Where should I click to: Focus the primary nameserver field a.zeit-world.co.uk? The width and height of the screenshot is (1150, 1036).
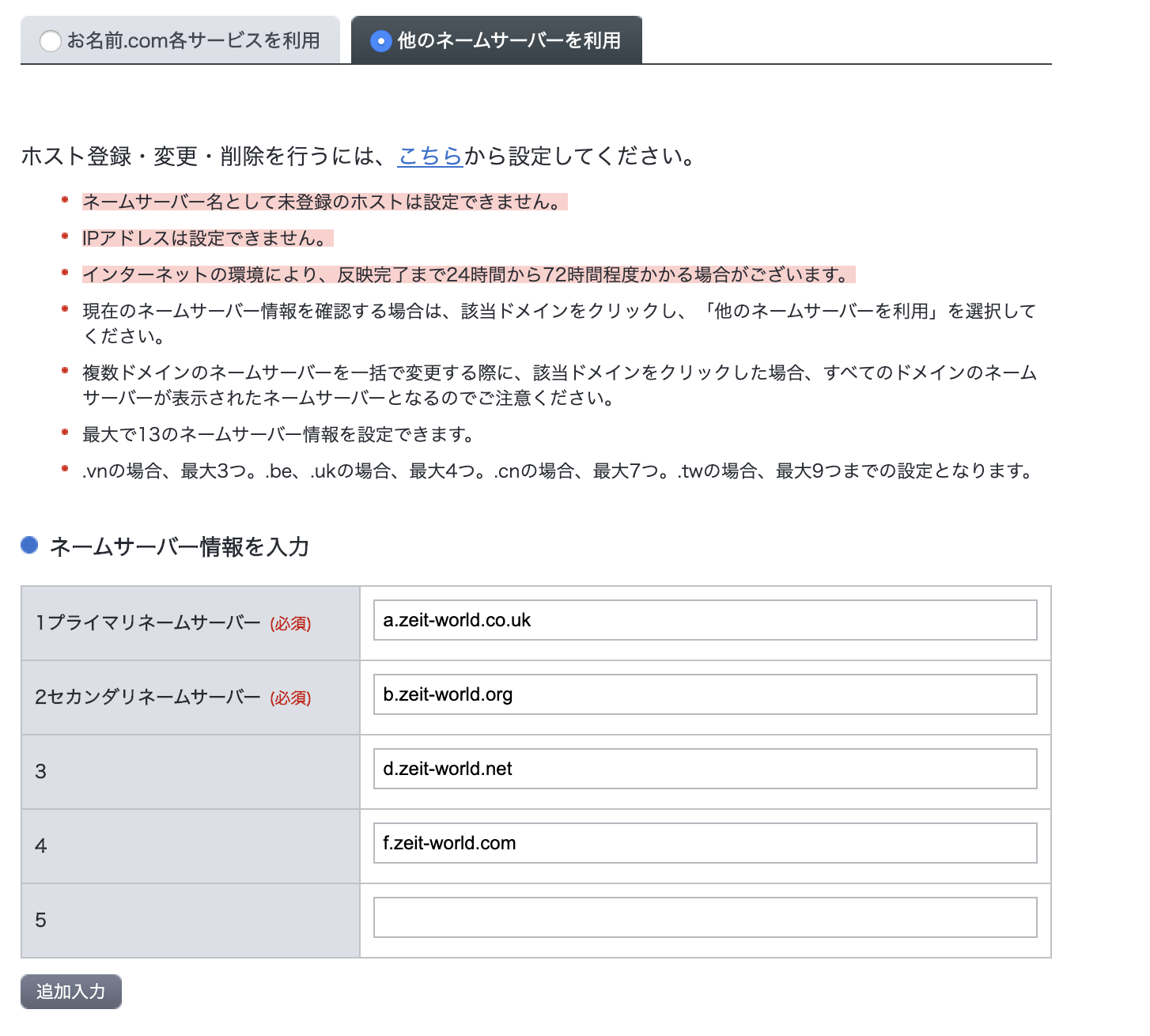(x=705, y=620)
